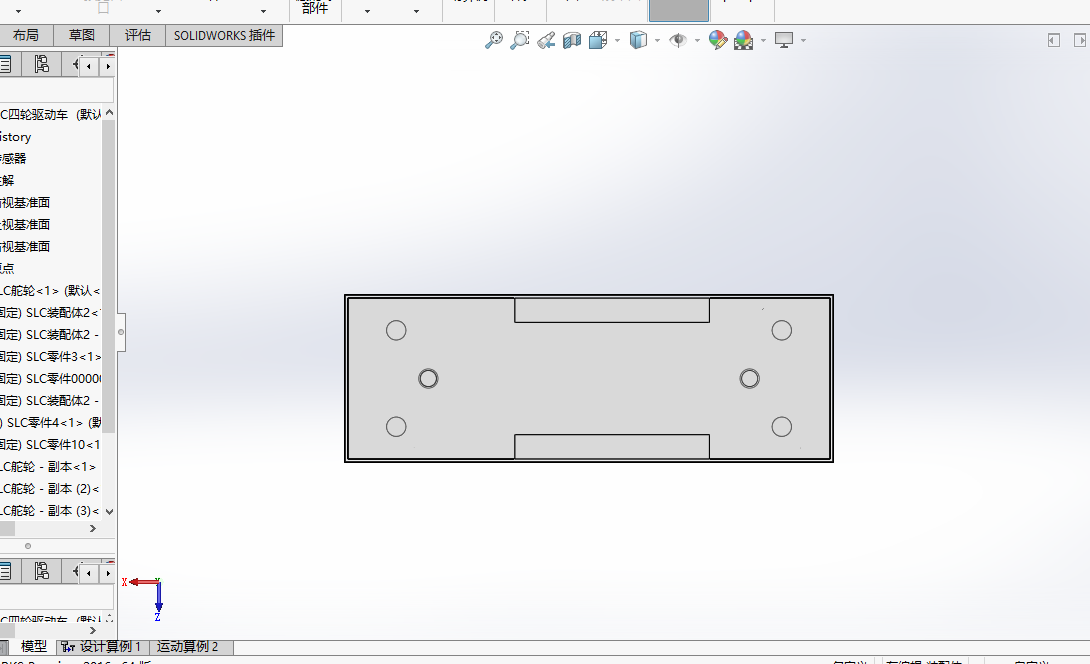Screen dimensions: 1090x664
Task: Open the 设计算例 1 tab
Action: (103, 647)
